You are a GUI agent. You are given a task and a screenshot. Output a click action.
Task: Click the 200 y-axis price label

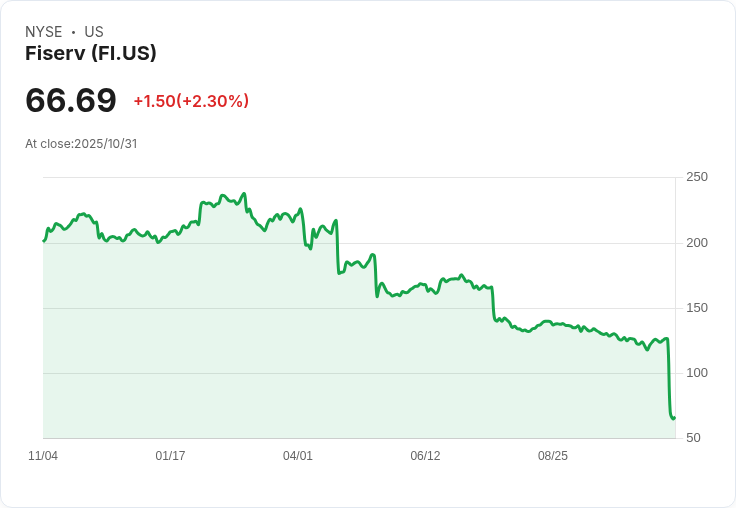coord(697,243)
